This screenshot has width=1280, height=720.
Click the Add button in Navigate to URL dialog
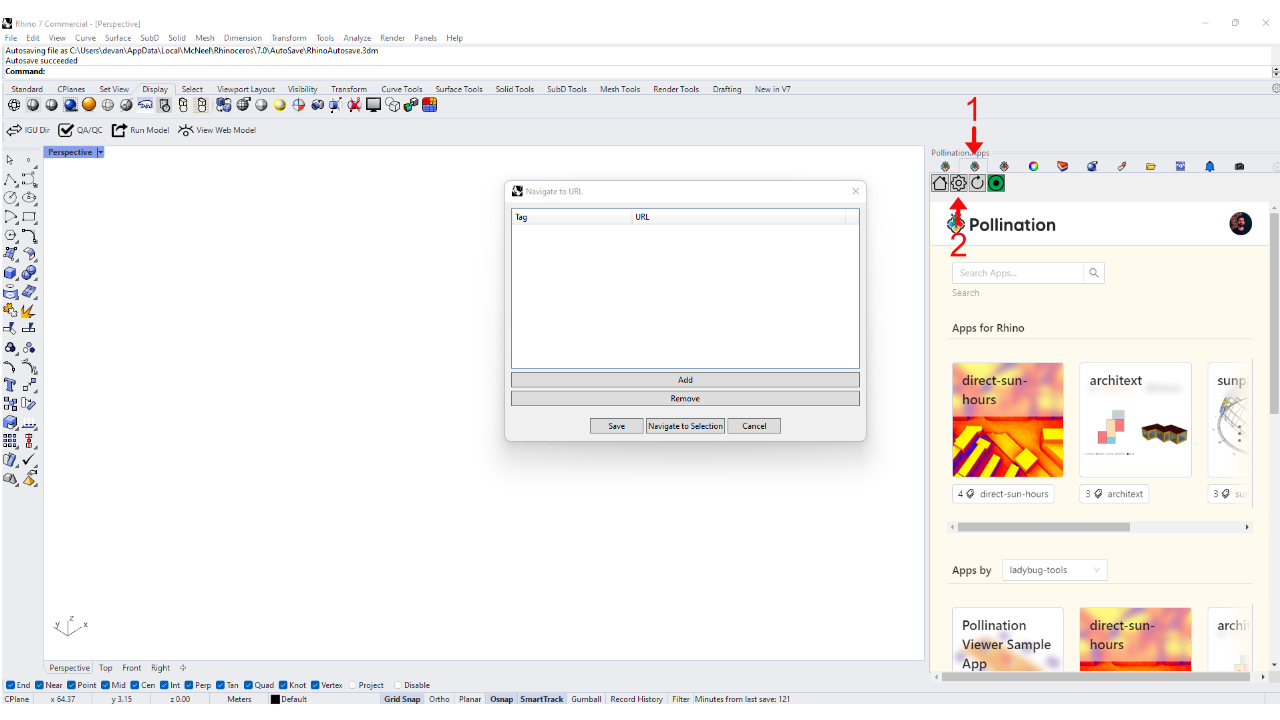pyautogui.click(x=685, y=380)
